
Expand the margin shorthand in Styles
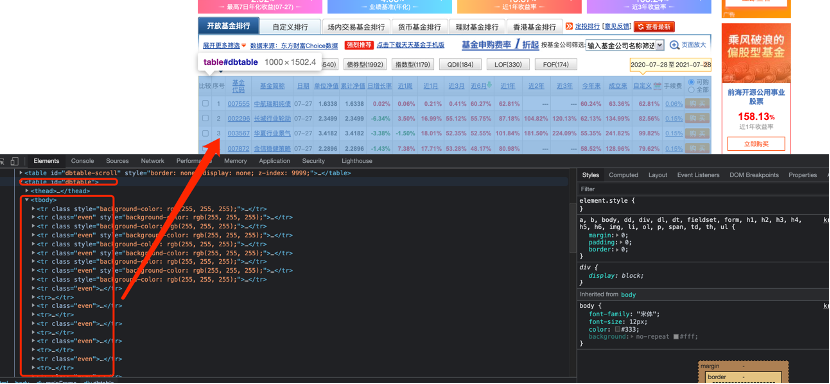coord(618,235)
